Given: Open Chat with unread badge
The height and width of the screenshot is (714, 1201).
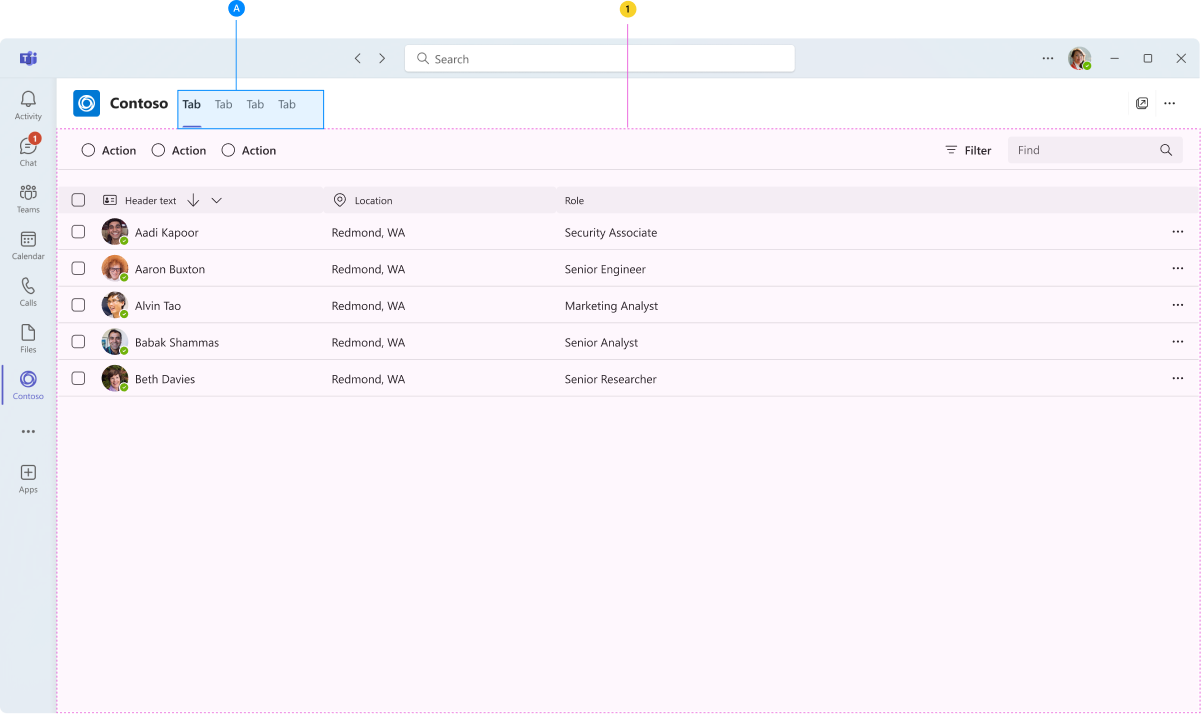Looking at the screenshot, I should click(28, 150).
